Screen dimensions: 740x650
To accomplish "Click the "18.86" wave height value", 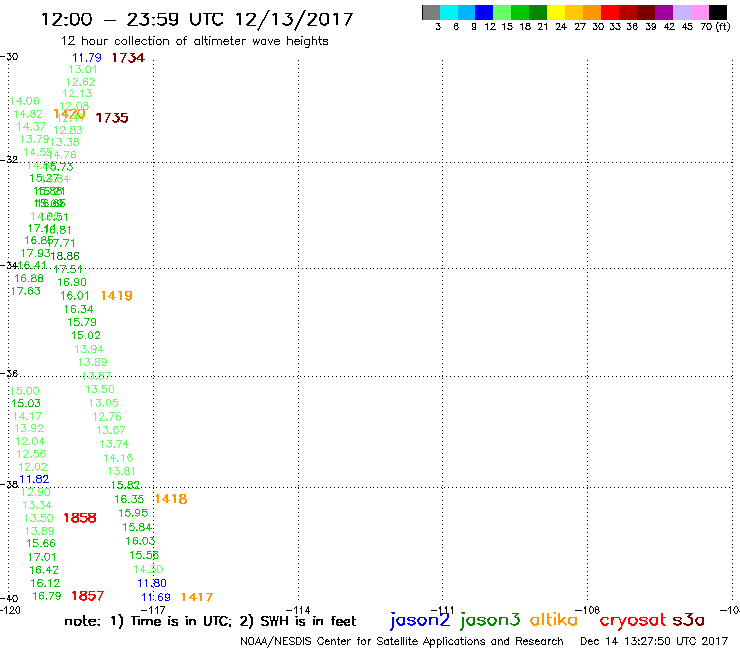I will coord(65,256).
